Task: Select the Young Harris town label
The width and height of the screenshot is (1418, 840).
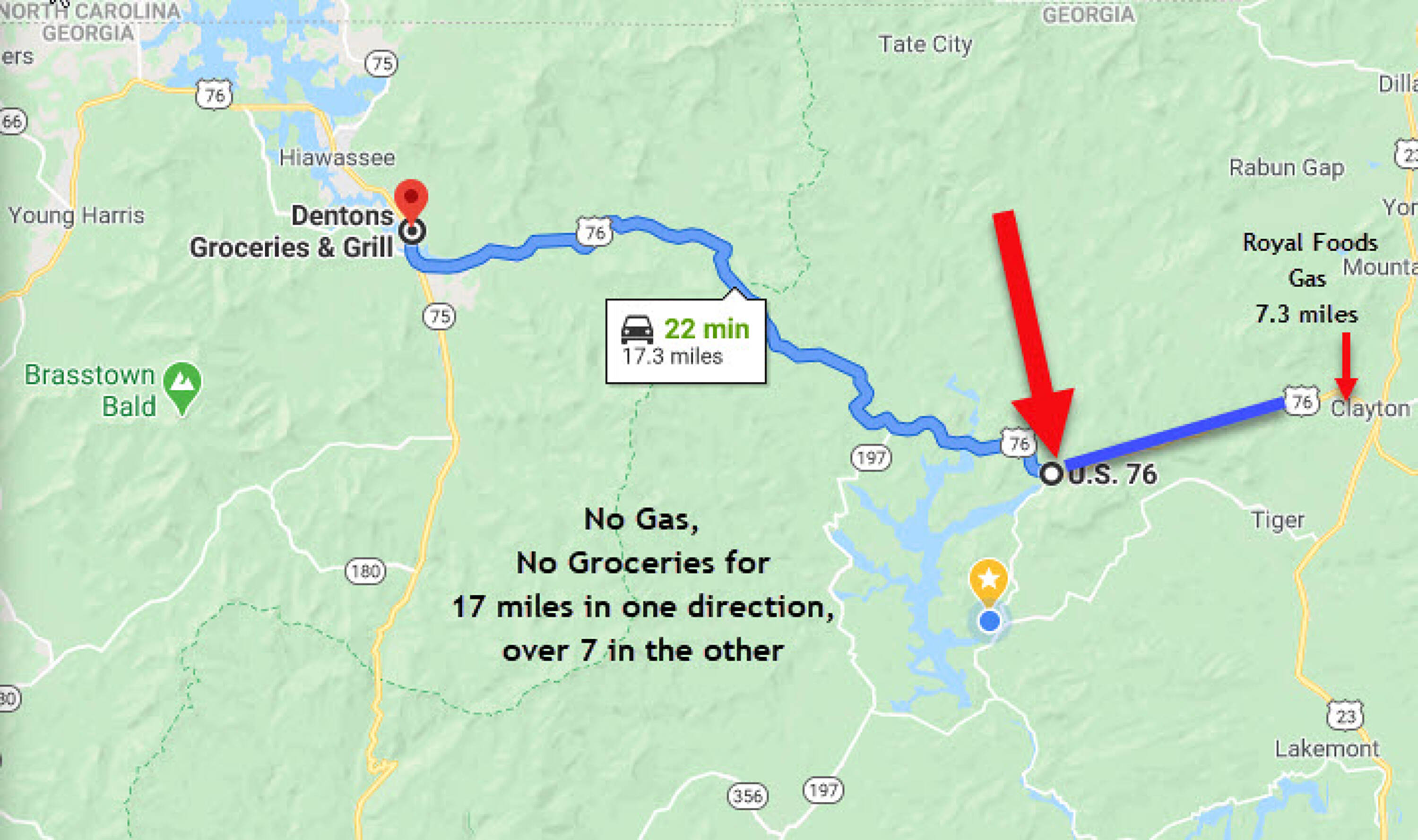Action: point(77,215)
